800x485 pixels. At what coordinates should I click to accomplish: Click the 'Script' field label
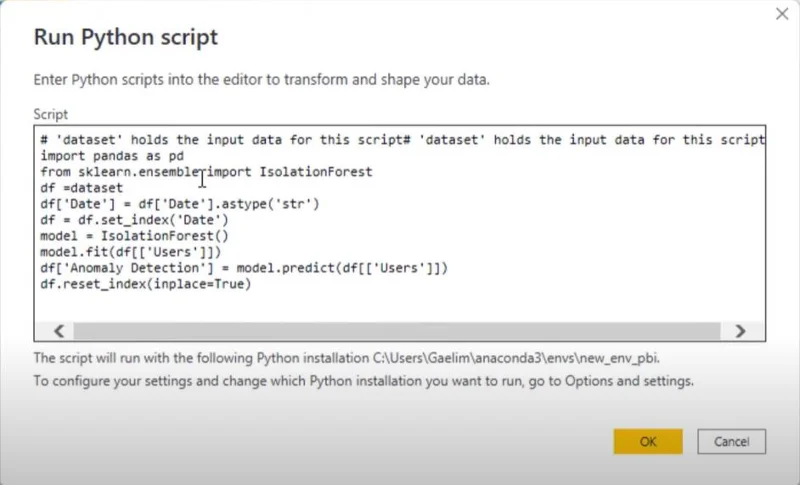[51, 114]
